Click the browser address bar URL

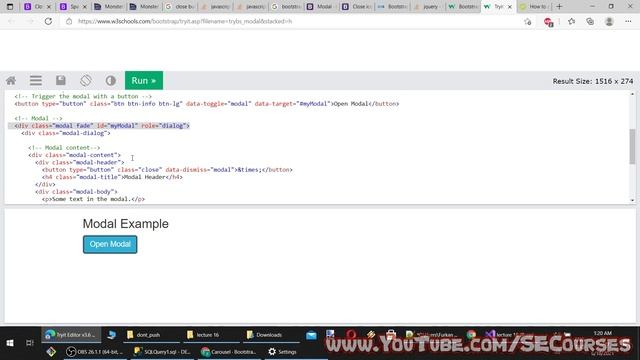click(x=185, y=21)
